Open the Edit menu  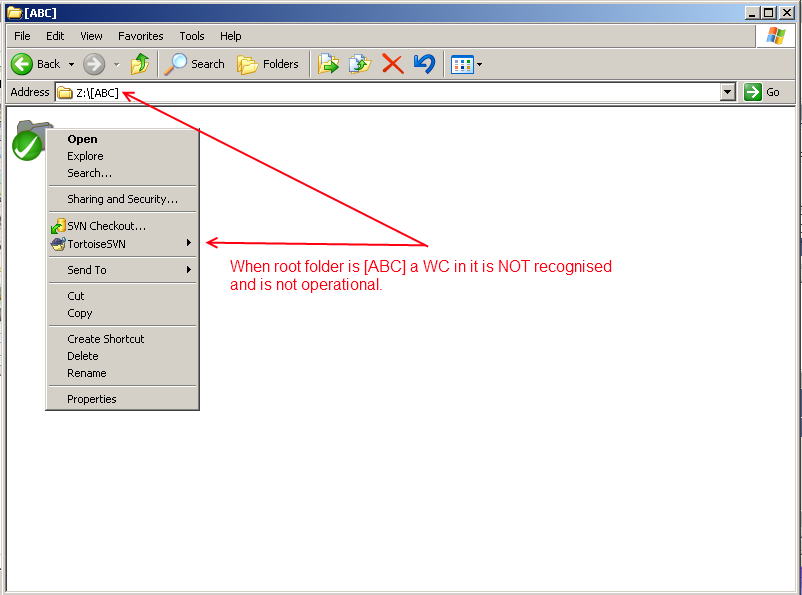(x=55, y=36)
